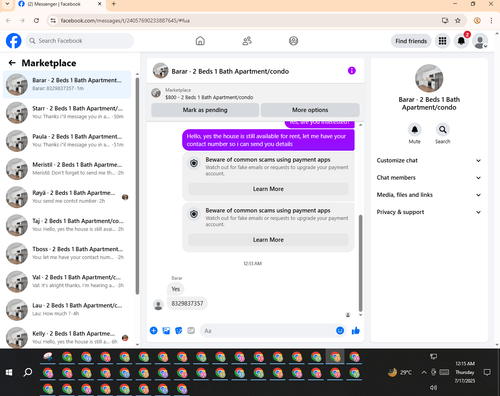This screenshot has height=396, width=500.
Task: Expand the Privacy & support section
Action: click(x=429, y=212)
